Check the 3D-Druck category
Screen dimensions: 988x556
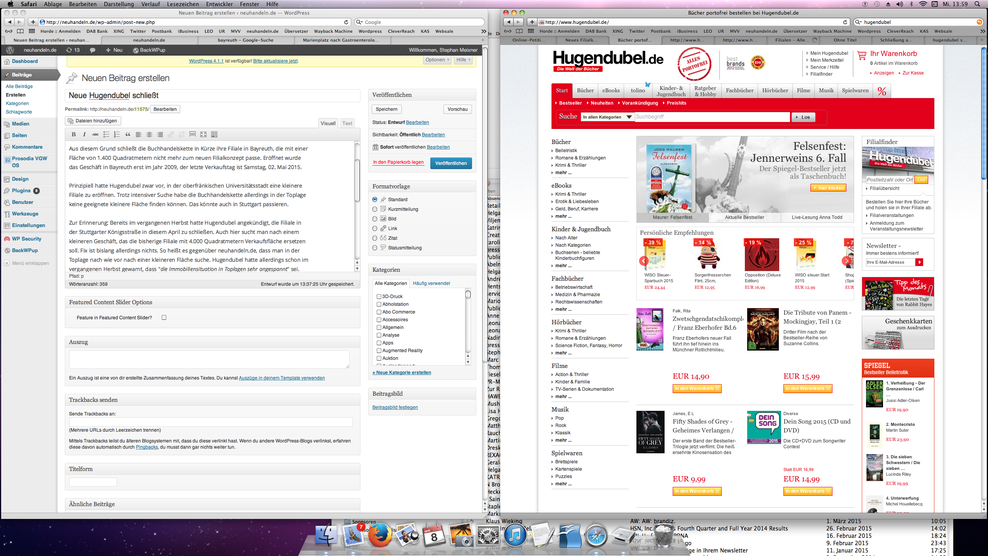379,296
